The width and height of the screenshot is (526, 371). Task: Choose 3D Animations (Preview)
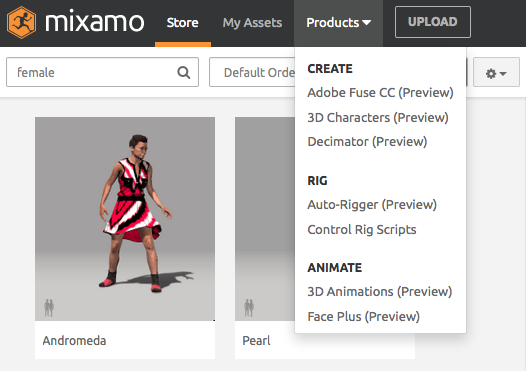(x=380, y=292)
